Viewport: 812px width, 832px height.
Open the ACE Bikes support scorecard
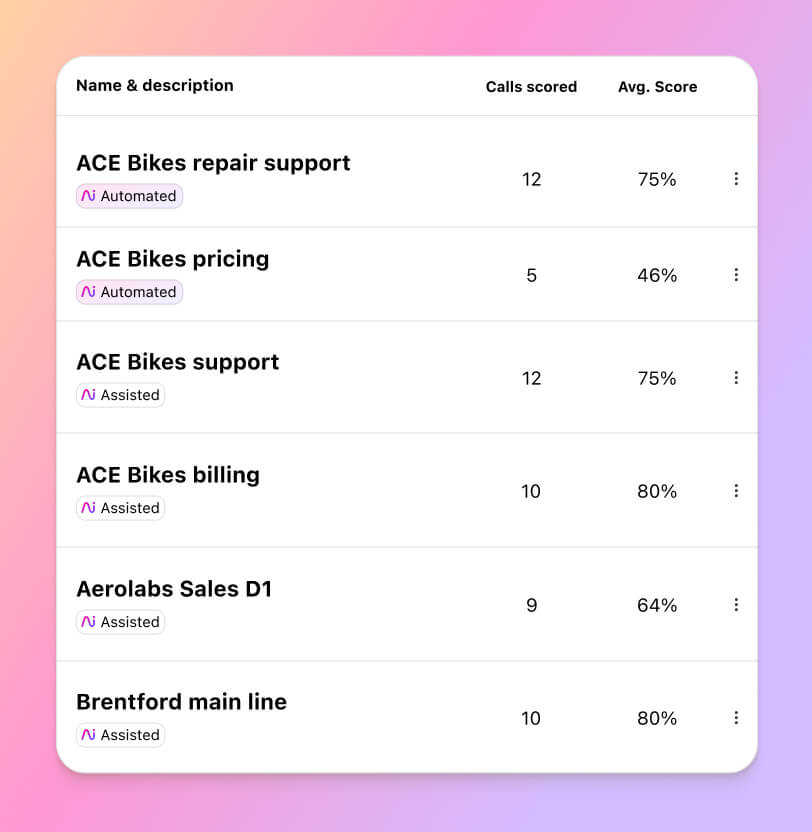(x=177, y=362)
